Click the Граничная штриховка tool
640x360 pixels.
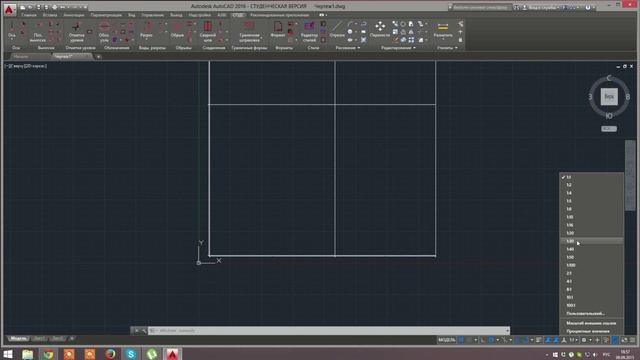pyautogui.click(x=249, y=32)
